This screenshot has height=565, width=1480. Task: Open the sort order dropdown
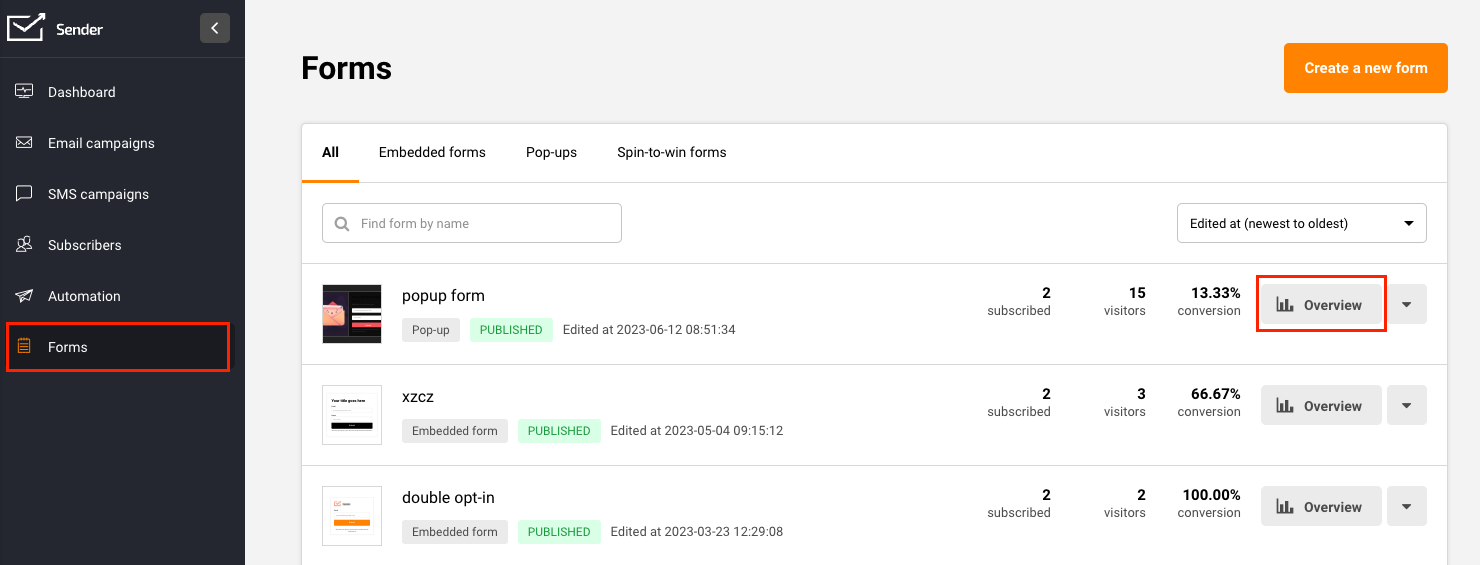coord(1301,223)
